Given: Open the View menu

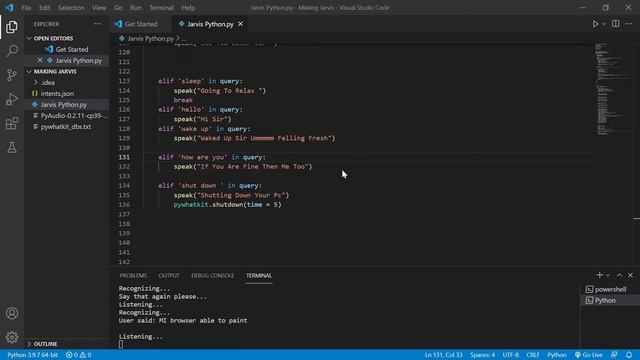Looking at the screenshot, I should click(99, 8).
